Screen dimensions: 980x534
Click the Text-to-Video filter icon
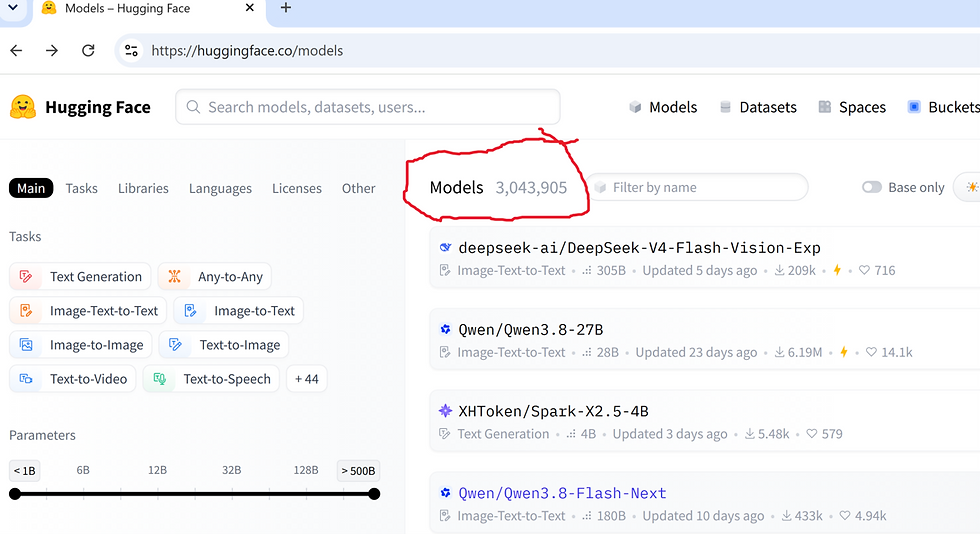pos(26,379)
